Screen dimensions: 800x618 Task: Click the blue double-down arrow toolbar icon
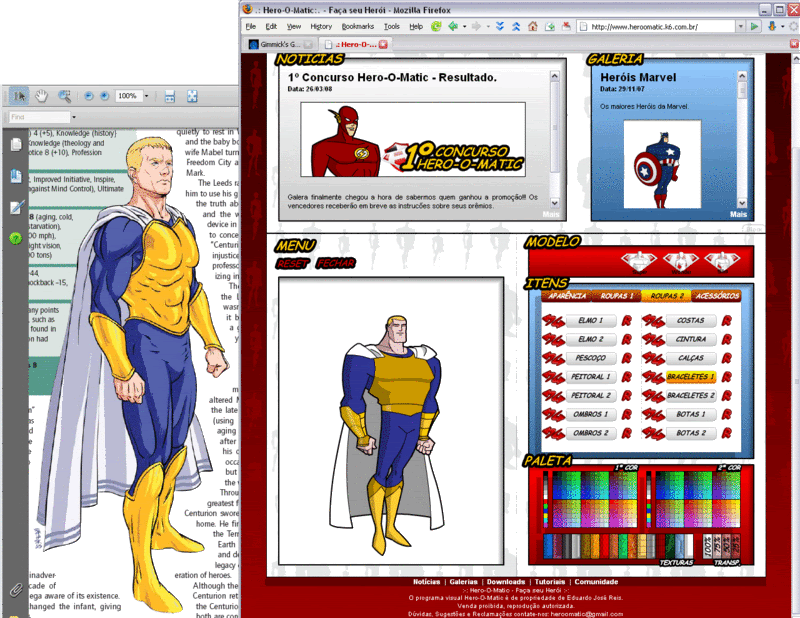(x=500, y=27)
